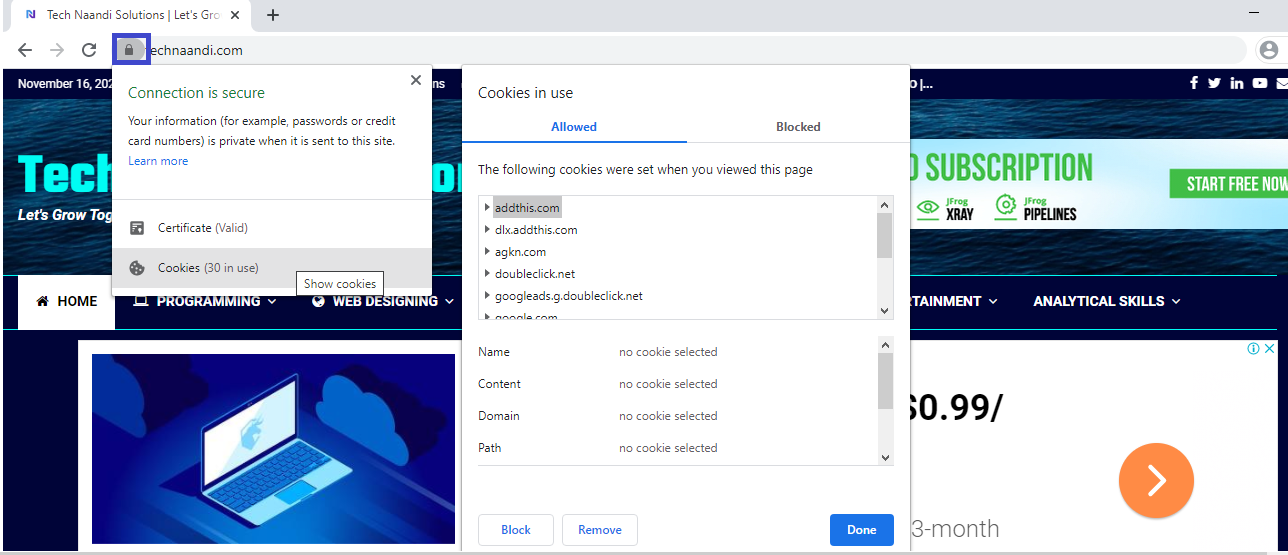Click the Cookies in use title

525,92
